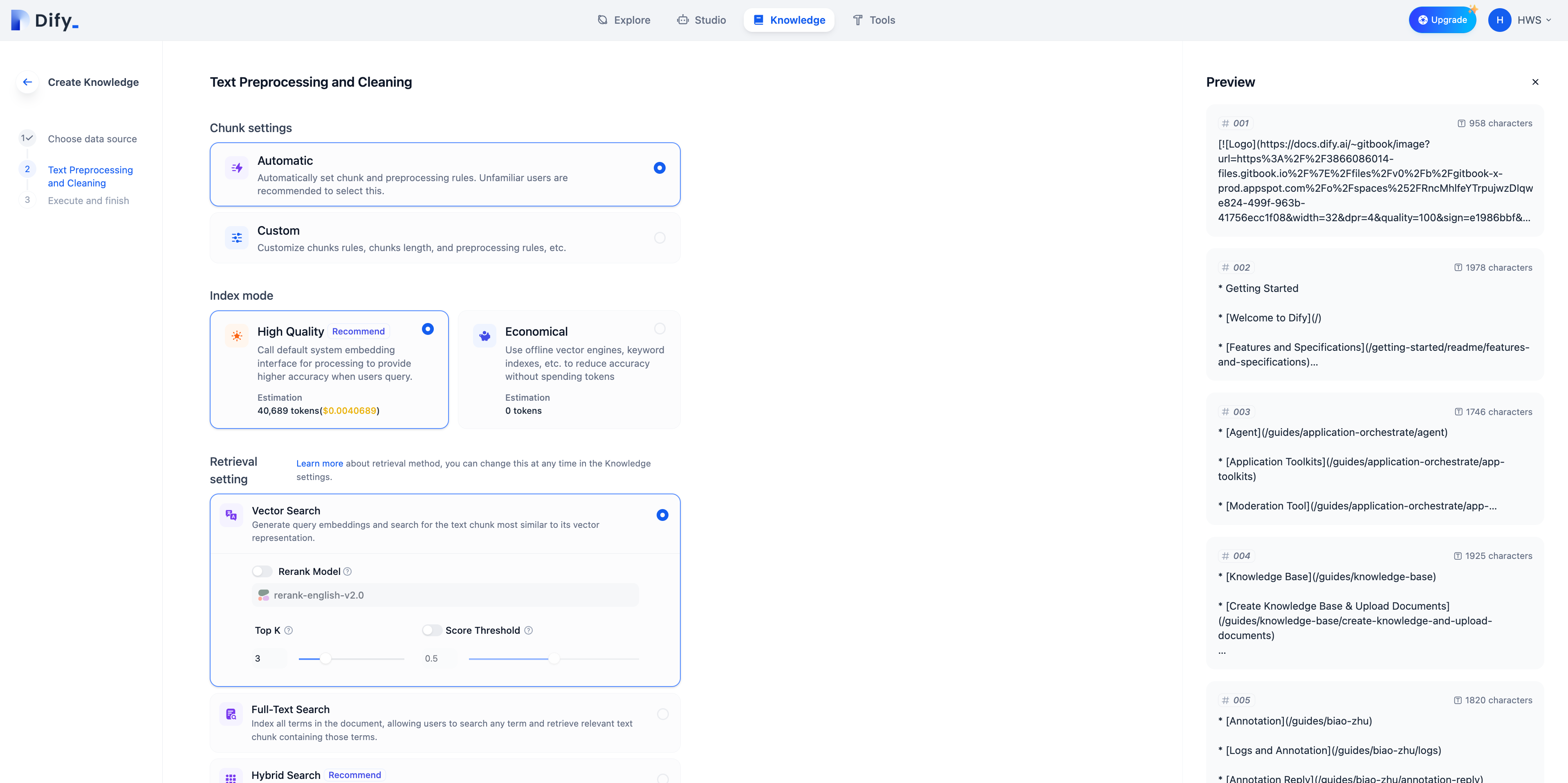Click the Top K help question icon
The width and height of the screenshot is (1568, 783).
click(x=289, y=630)
